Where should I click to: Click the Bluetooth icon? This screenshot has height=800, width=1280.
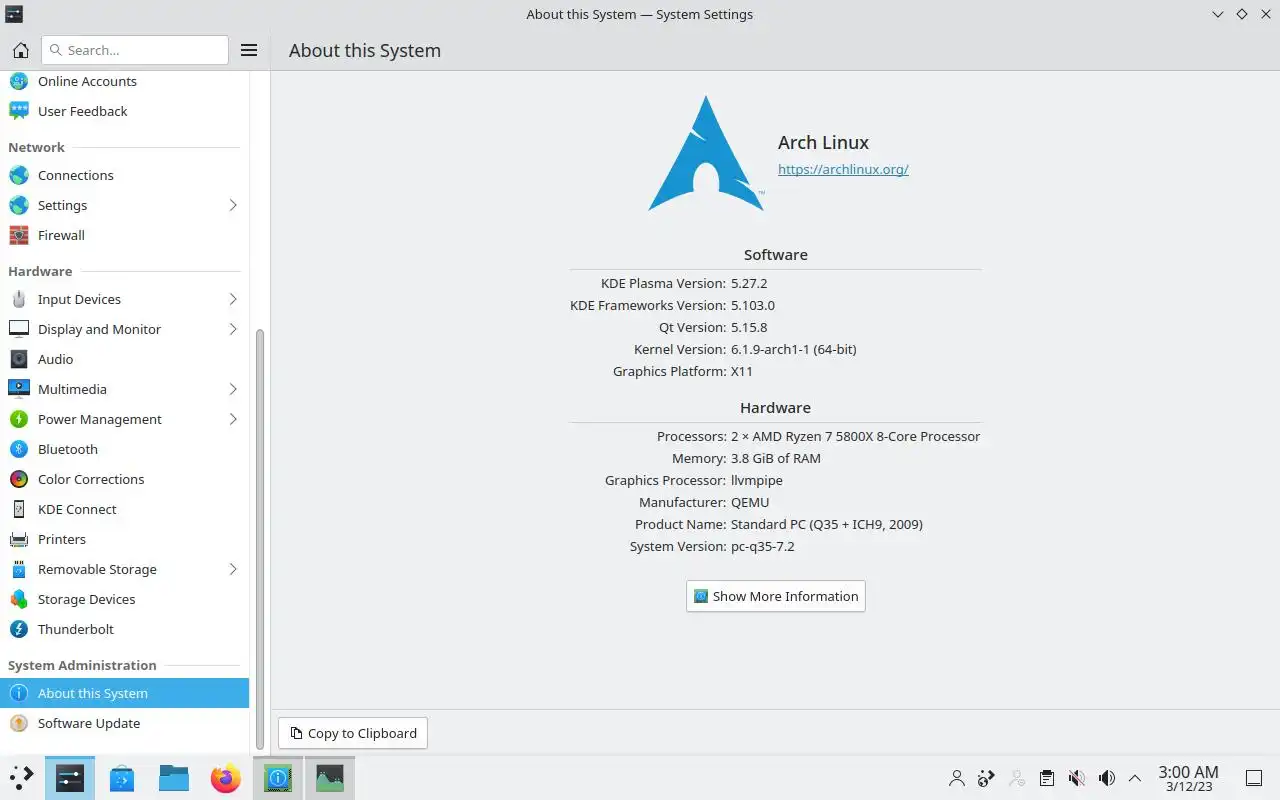pos(19,449)
